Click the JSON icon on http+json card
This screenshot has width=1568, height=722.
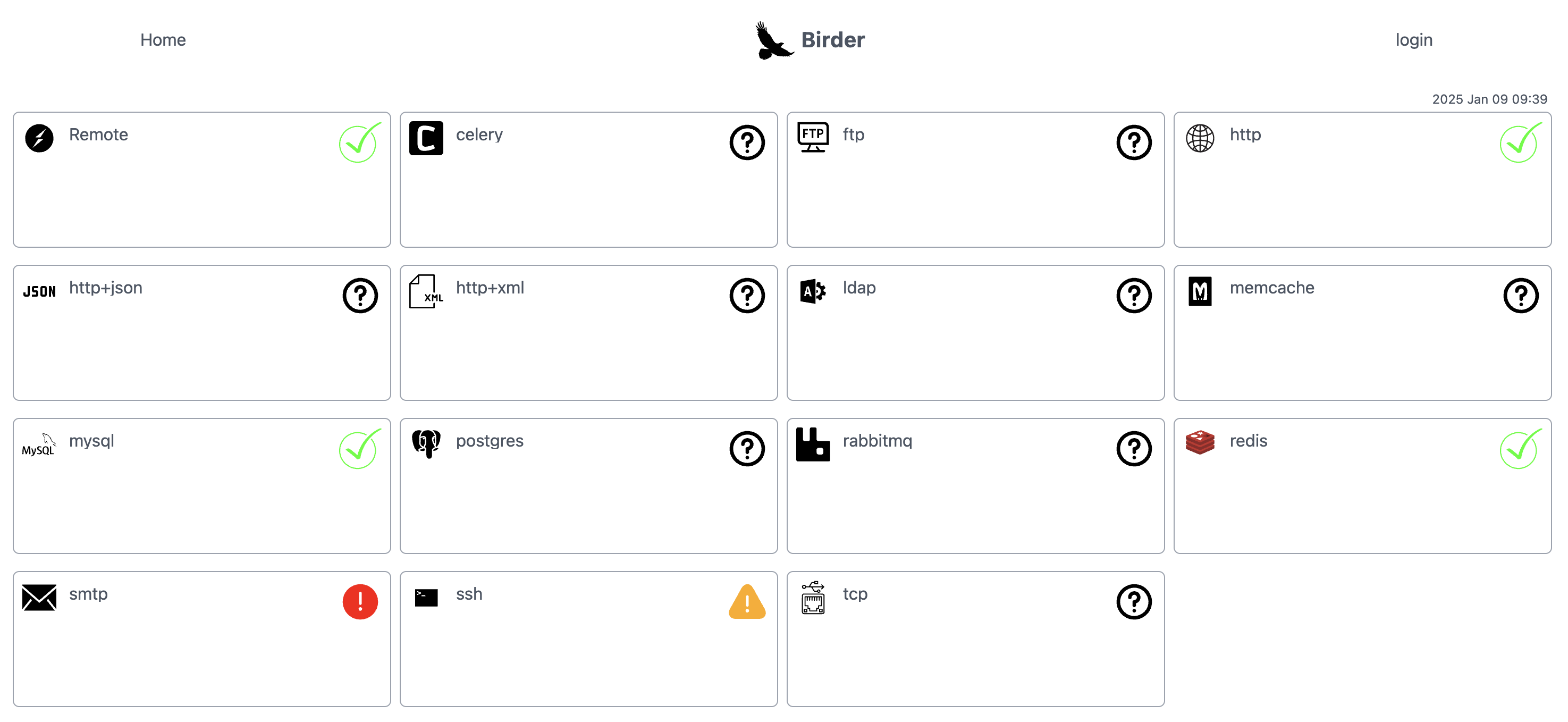[38, 291]
